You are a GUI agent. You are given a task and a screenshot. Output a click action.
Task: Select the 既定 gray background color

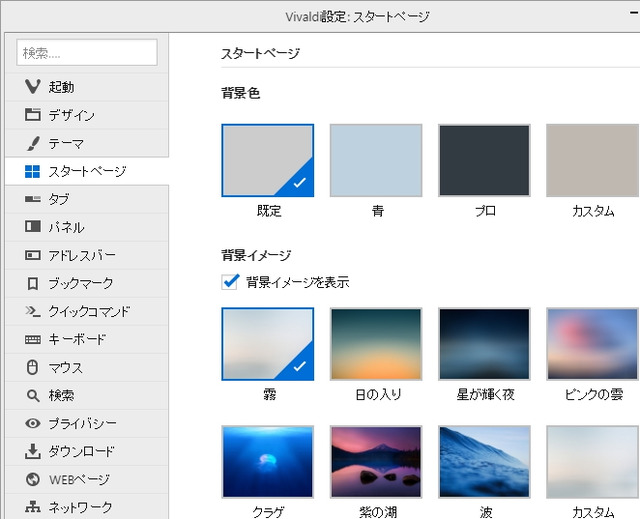(268, 160)
